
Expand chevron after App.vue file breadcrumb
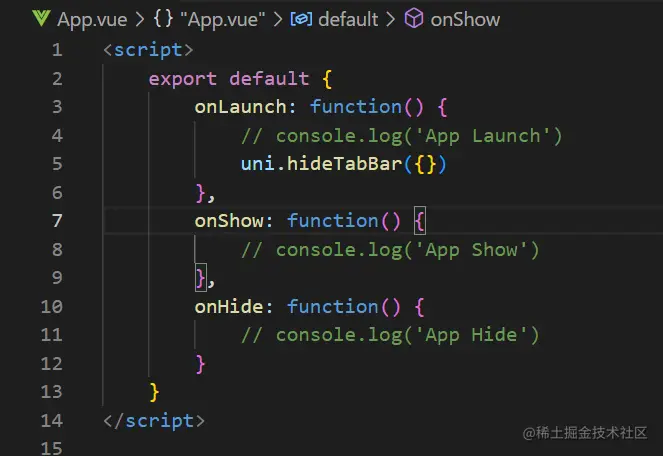pos(140,19)
